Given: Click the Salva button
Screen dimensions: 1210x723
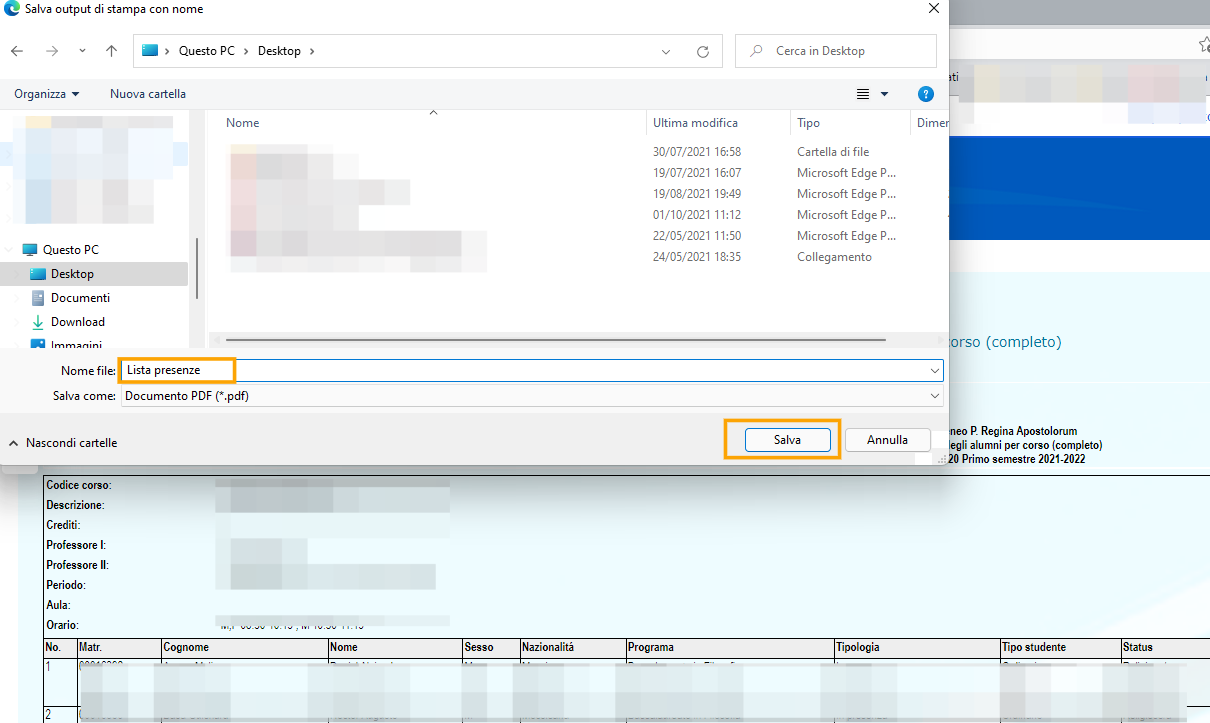Looking at the screenshot, I should [x=787, y=440].
